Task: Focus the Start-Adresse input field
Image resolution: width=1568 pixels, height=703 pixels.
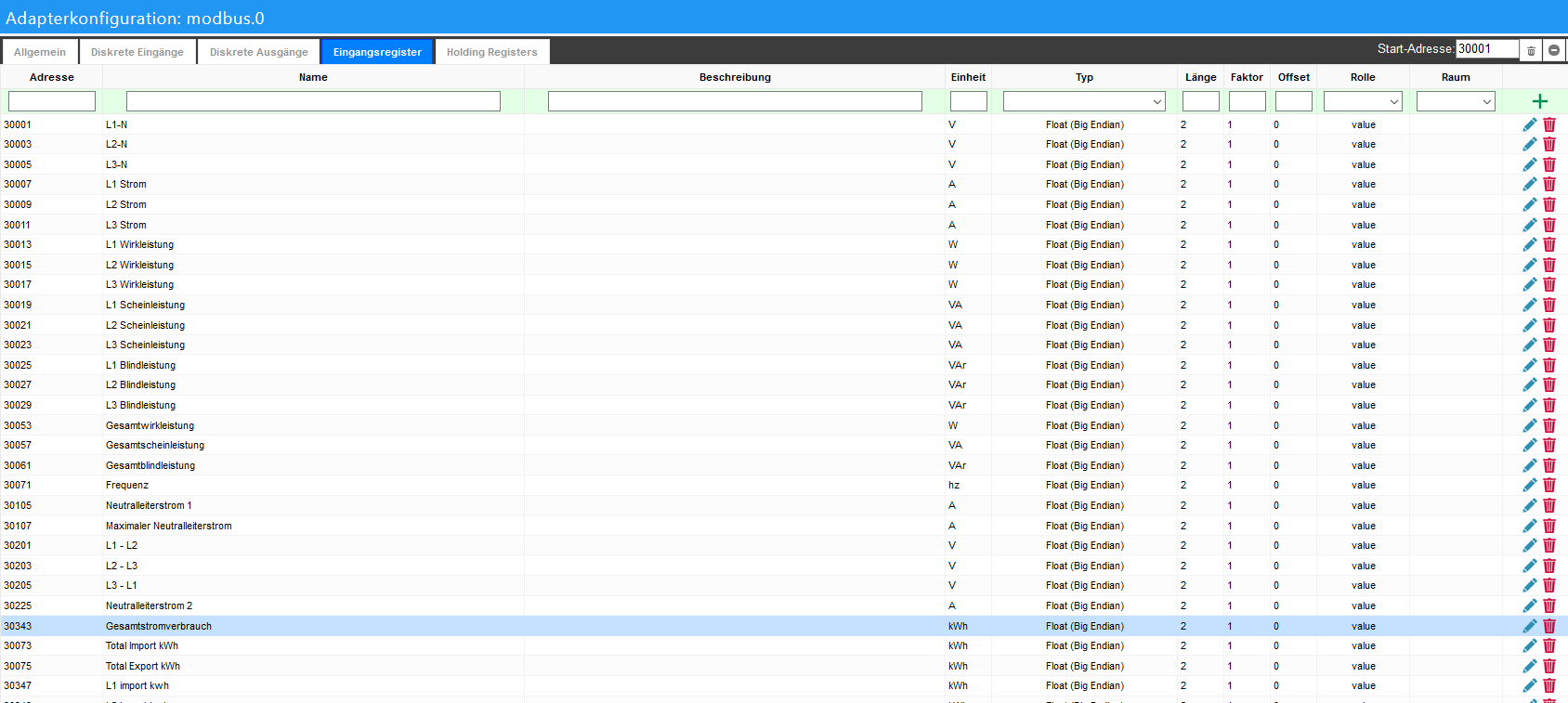Action: point(1487,49)
